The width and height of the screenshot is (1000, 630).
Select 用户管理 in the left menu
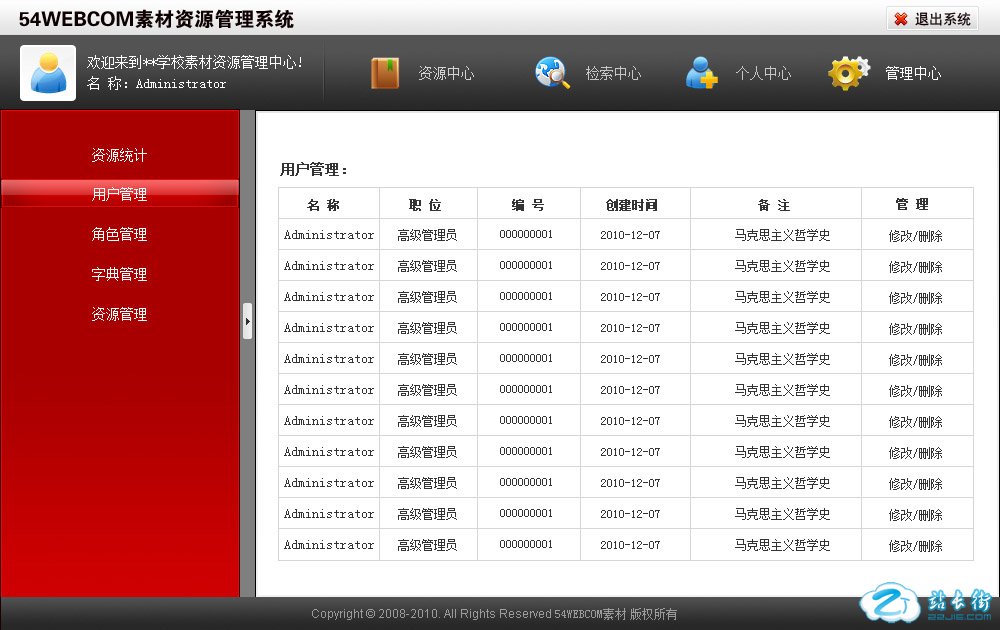pyautogui.click(x=119, y=194)
